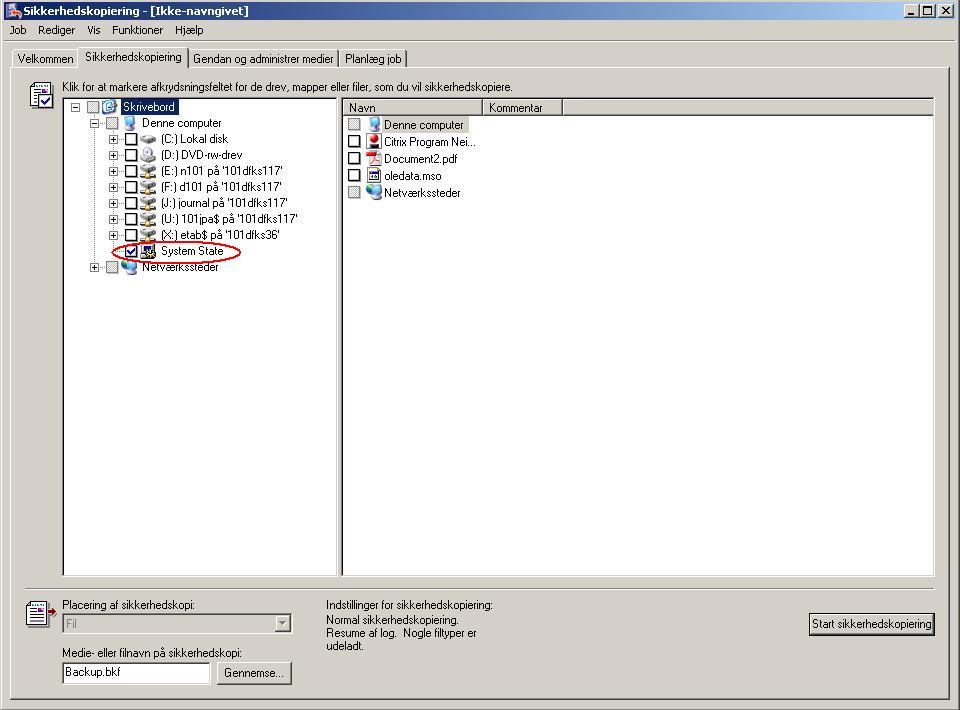Check the (C:) Lokal disk checkbox

pos(131,139)
